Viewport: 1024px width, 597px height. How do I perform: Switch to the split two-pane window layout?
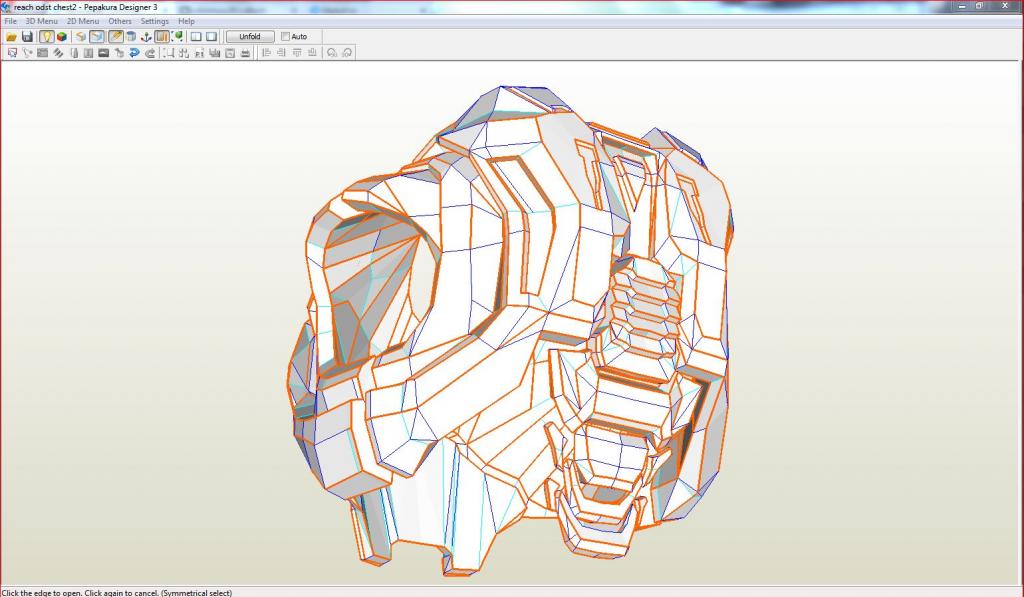click(196, 37)
